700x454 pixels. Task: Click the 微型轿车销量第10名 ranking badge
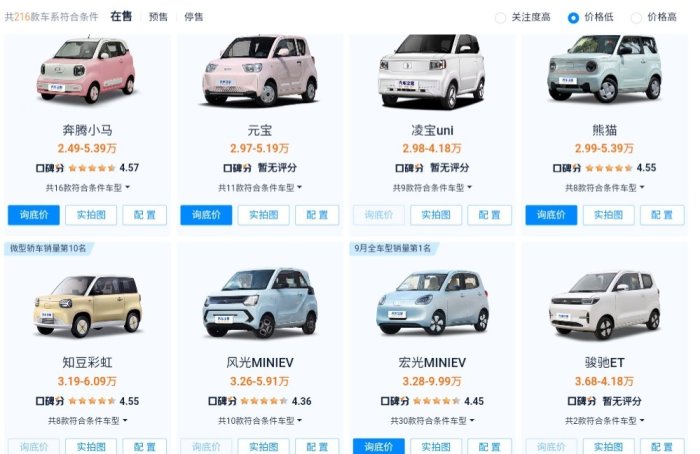point(48,248)
